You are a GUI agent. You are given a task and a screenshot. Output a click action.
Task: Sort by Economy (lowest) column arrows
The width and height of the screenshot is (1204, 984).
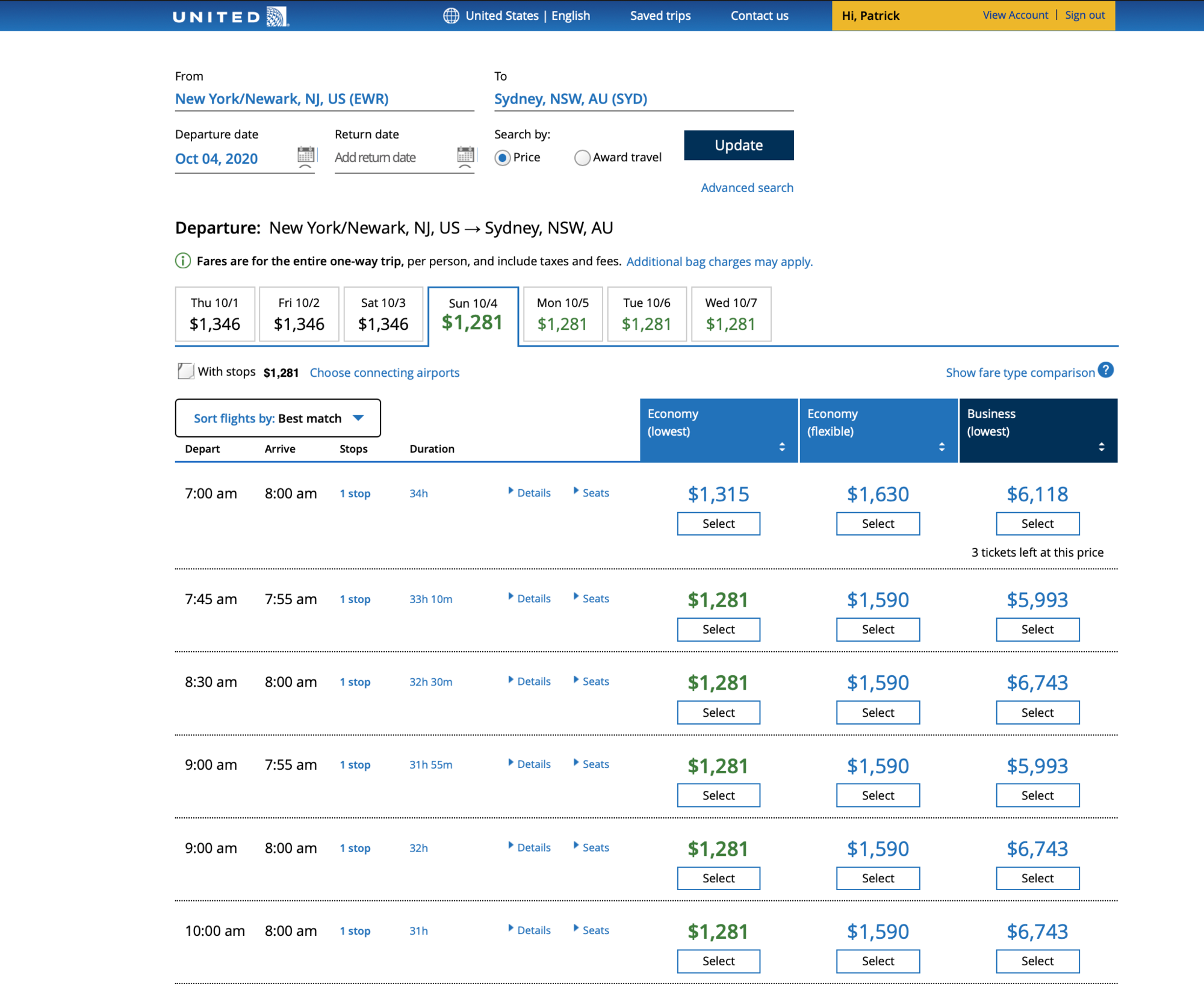781,447
